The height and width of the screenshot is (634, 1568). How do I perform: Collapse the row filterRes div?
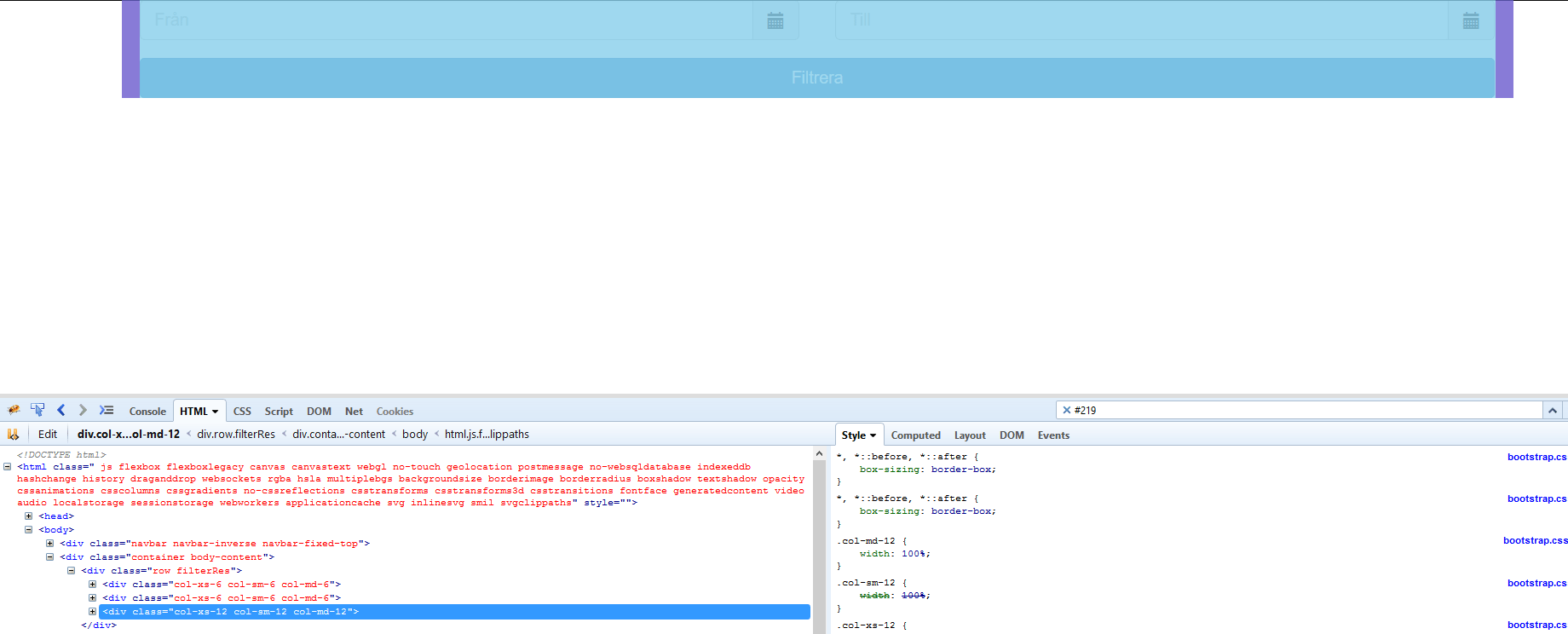(x=72, y=571)
